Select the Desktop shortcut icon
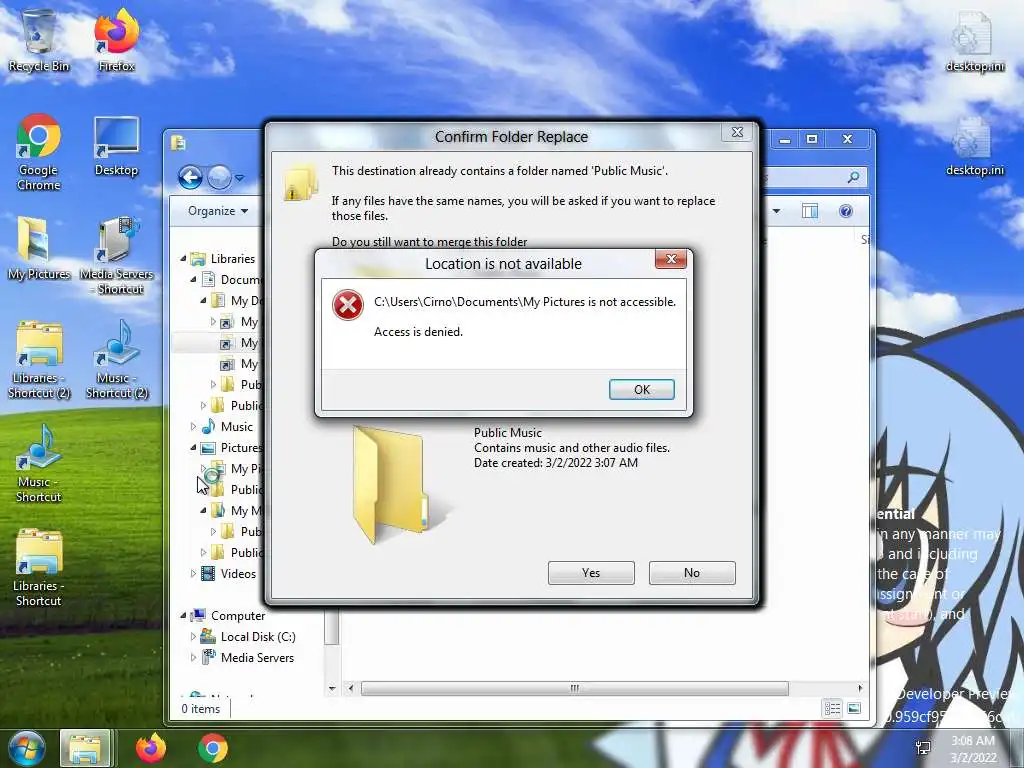Image resolution: width=1024 pixels, height=768 pixels. [116, 146]
